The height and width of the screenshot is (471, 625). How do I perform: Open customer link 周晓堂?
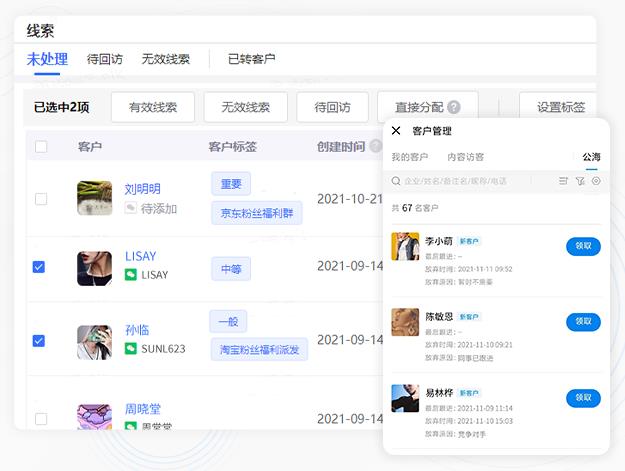tap(143, 409)
